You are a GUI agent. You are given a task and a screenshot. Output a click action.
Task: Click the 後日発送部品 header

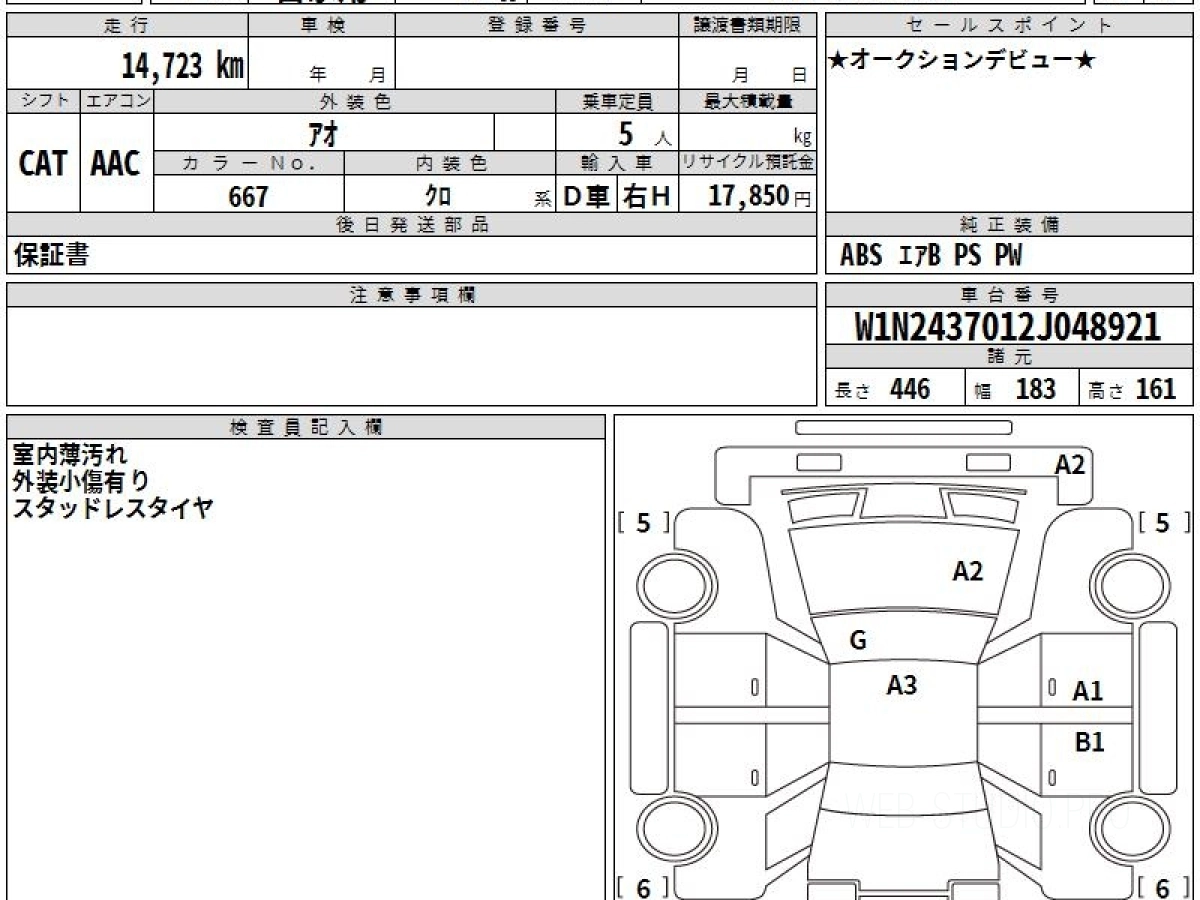(411, 225)
